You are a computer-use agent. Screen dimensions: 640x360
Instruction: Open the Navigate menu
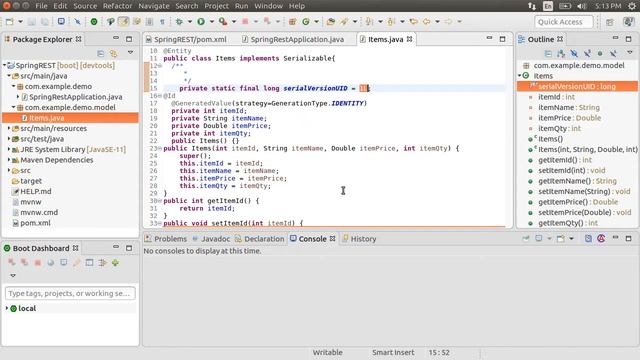pos(153,6)
